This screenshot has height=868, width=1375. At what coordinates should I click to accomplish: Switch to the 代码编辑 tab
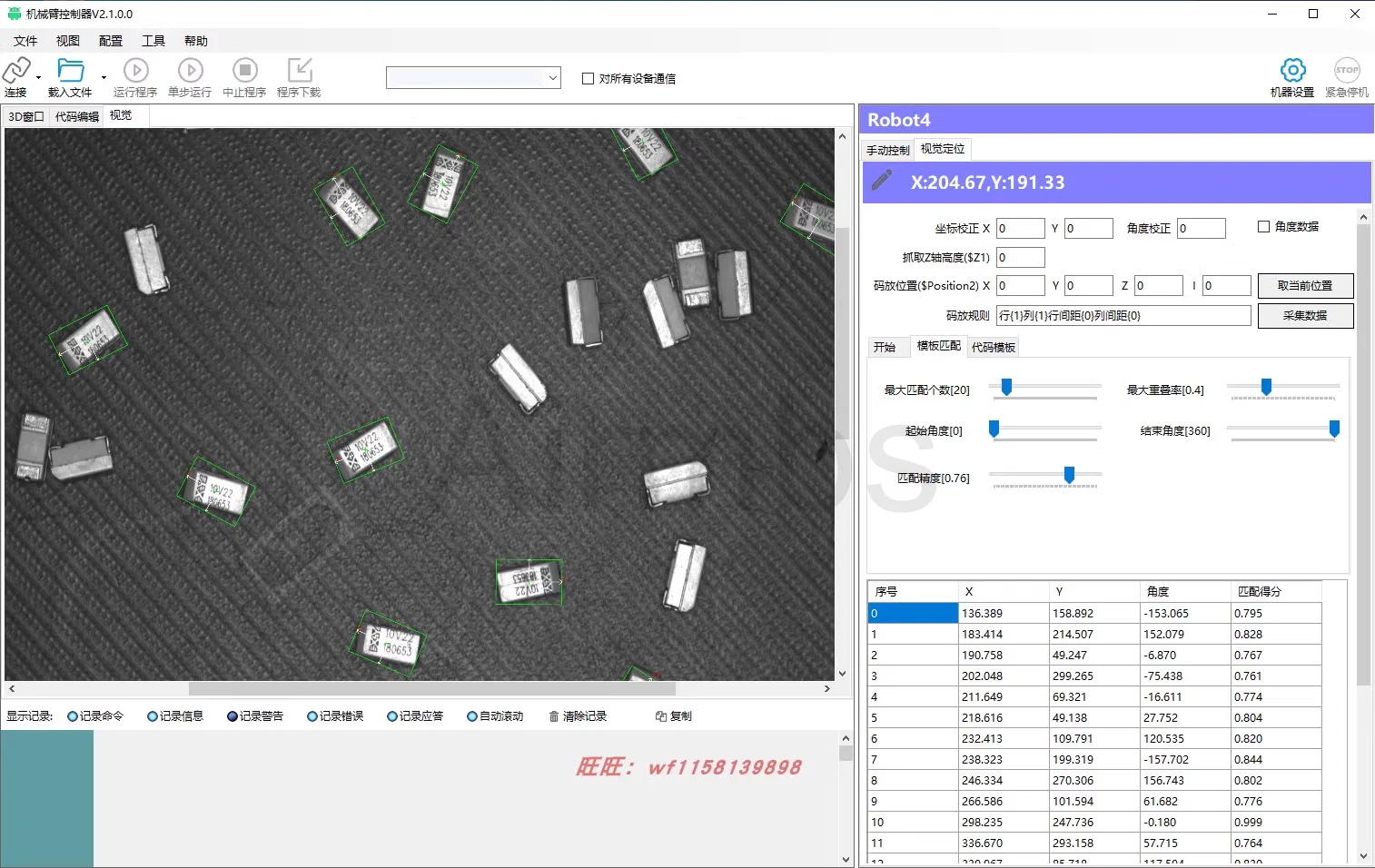(77, 116)
